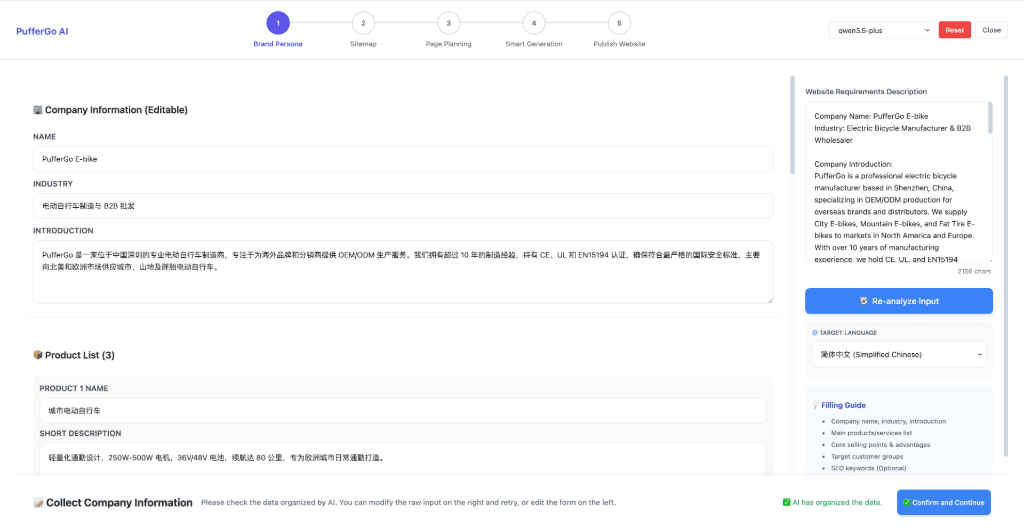Click the company NAME input field
Image resolution: width=1024 pixels, height=529 pixels.
point(403,159)
